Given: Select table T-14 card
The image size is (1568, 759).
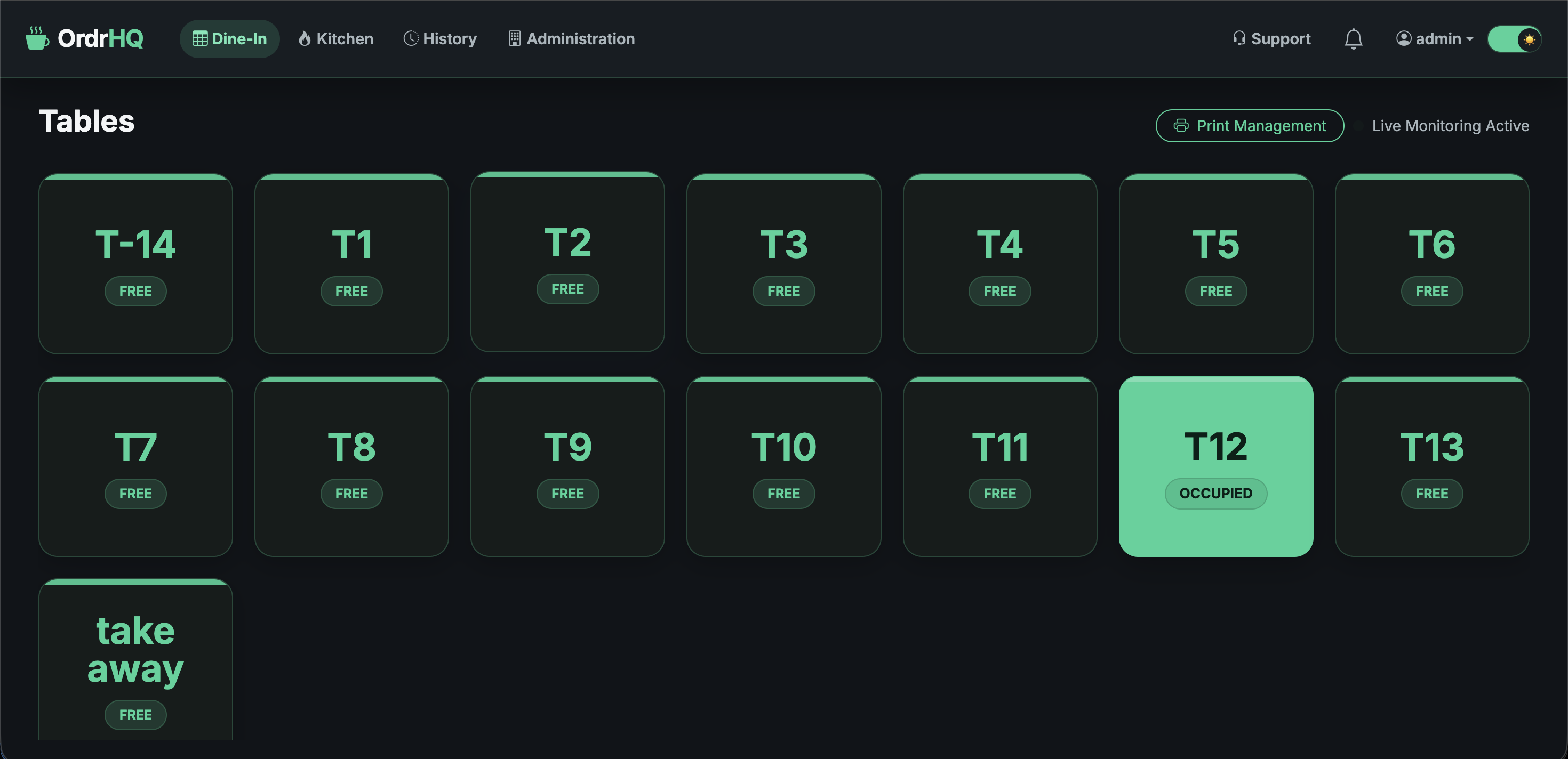Looking at the screenshot, I should pyautogui.click(x=136, y=264).
